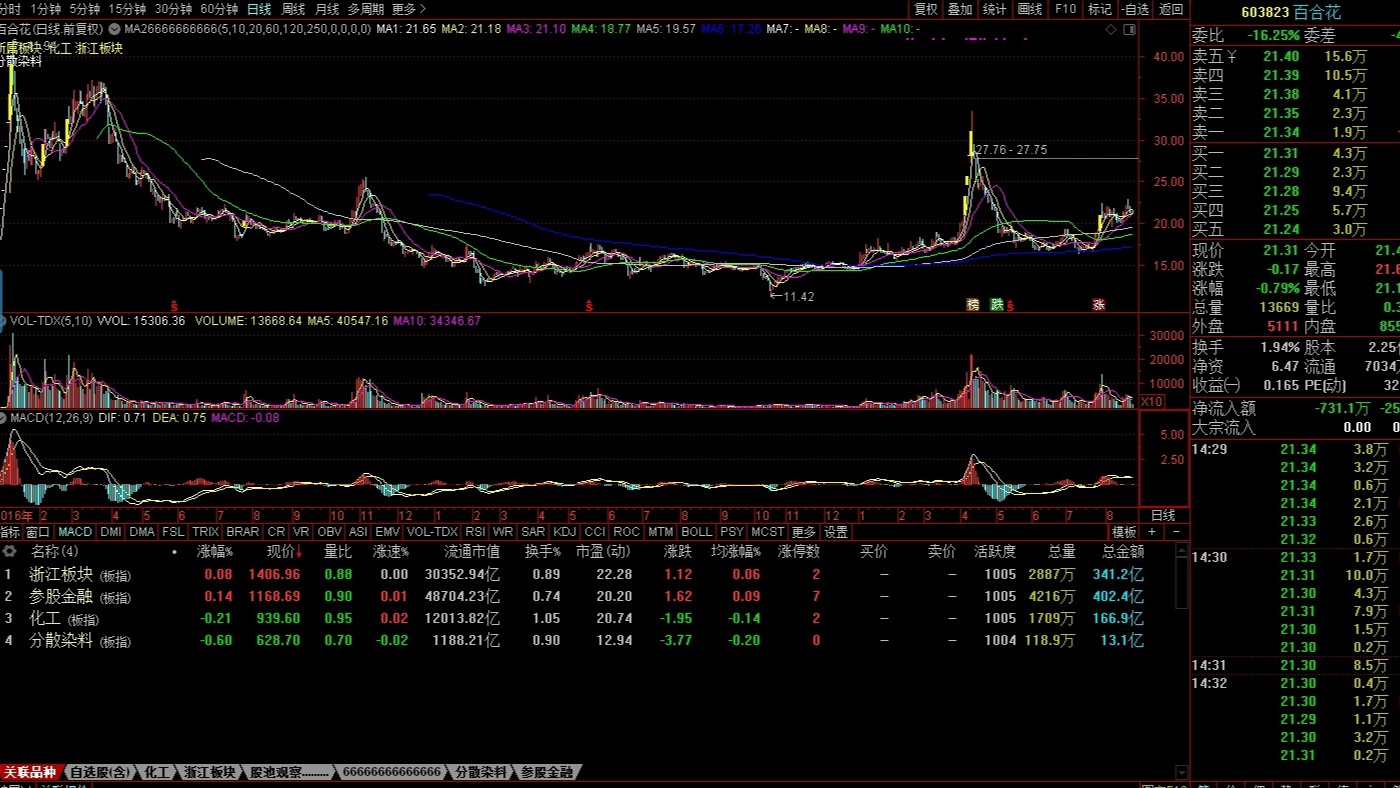Image resolution: width=1400 pixels, height=788 pixels.
Task: Select the TRIX indicator tab
Action: [x=206, y=532]
